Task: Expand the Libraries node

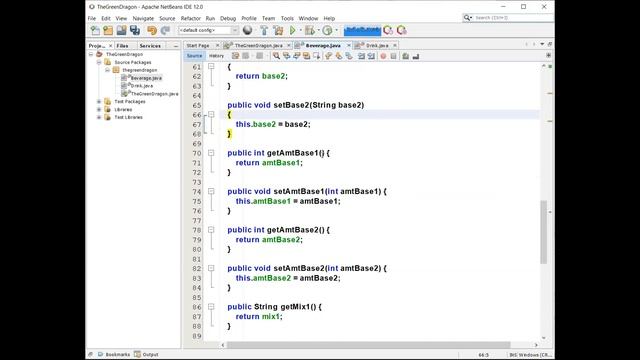Action: (x=99, y=109)
